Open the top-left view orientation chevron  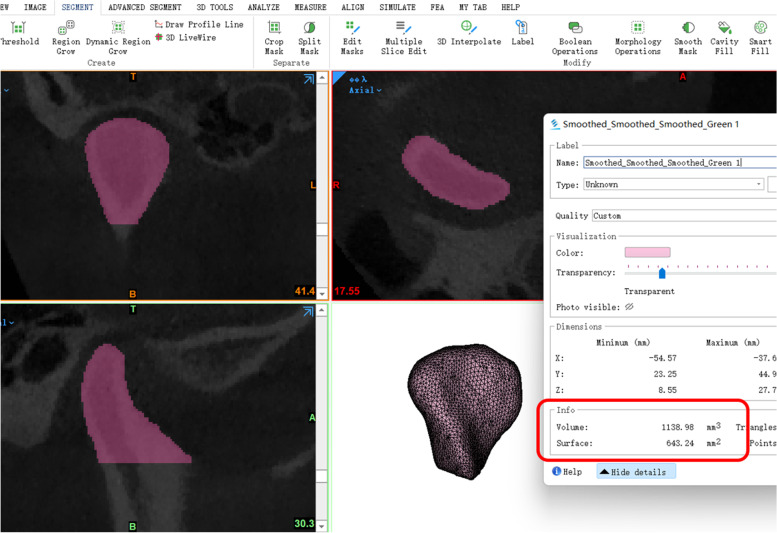point(6,91)
